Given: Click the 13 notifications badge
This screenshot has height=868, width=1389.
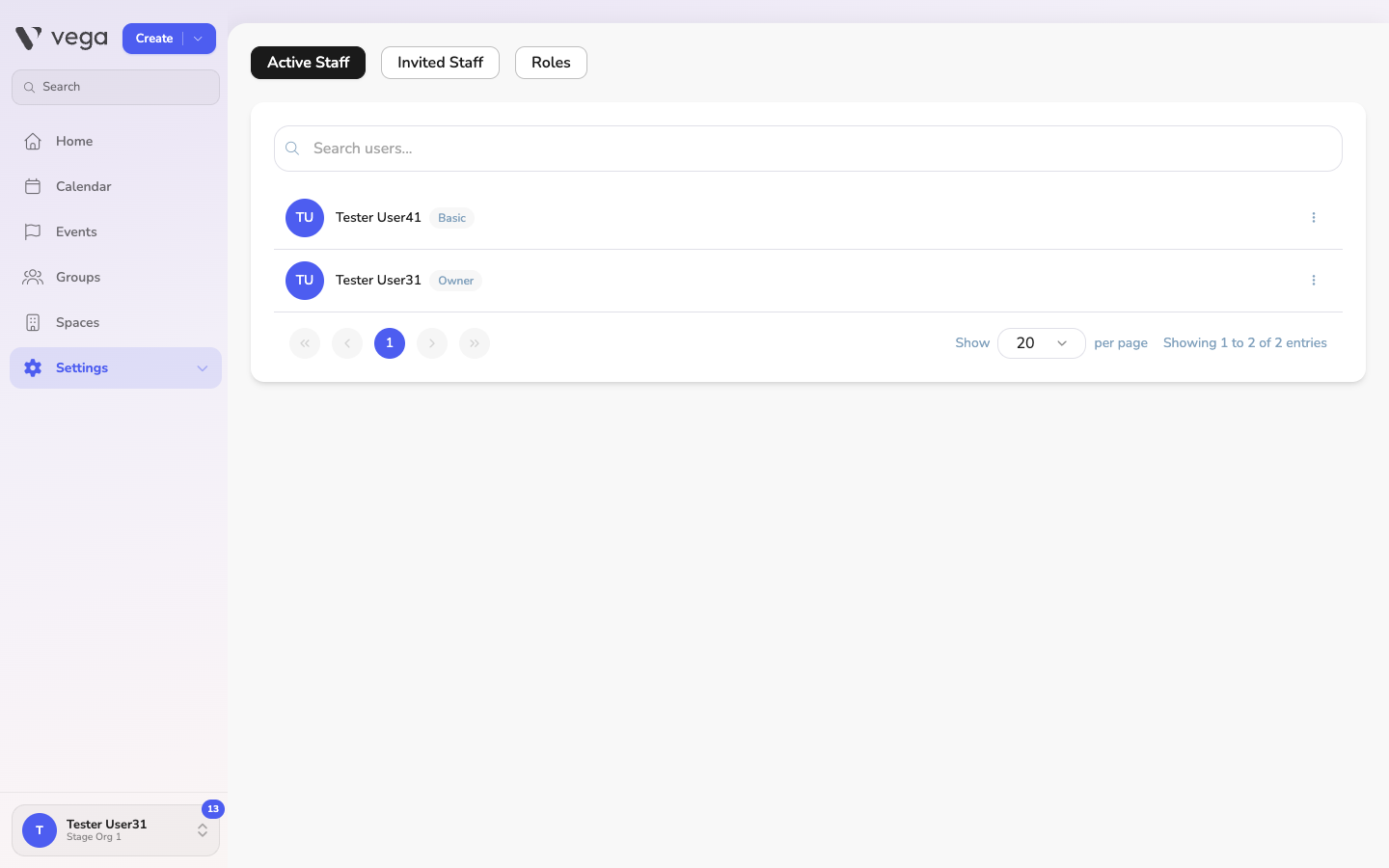Looking at the screenshot, I should click(213, 809).
